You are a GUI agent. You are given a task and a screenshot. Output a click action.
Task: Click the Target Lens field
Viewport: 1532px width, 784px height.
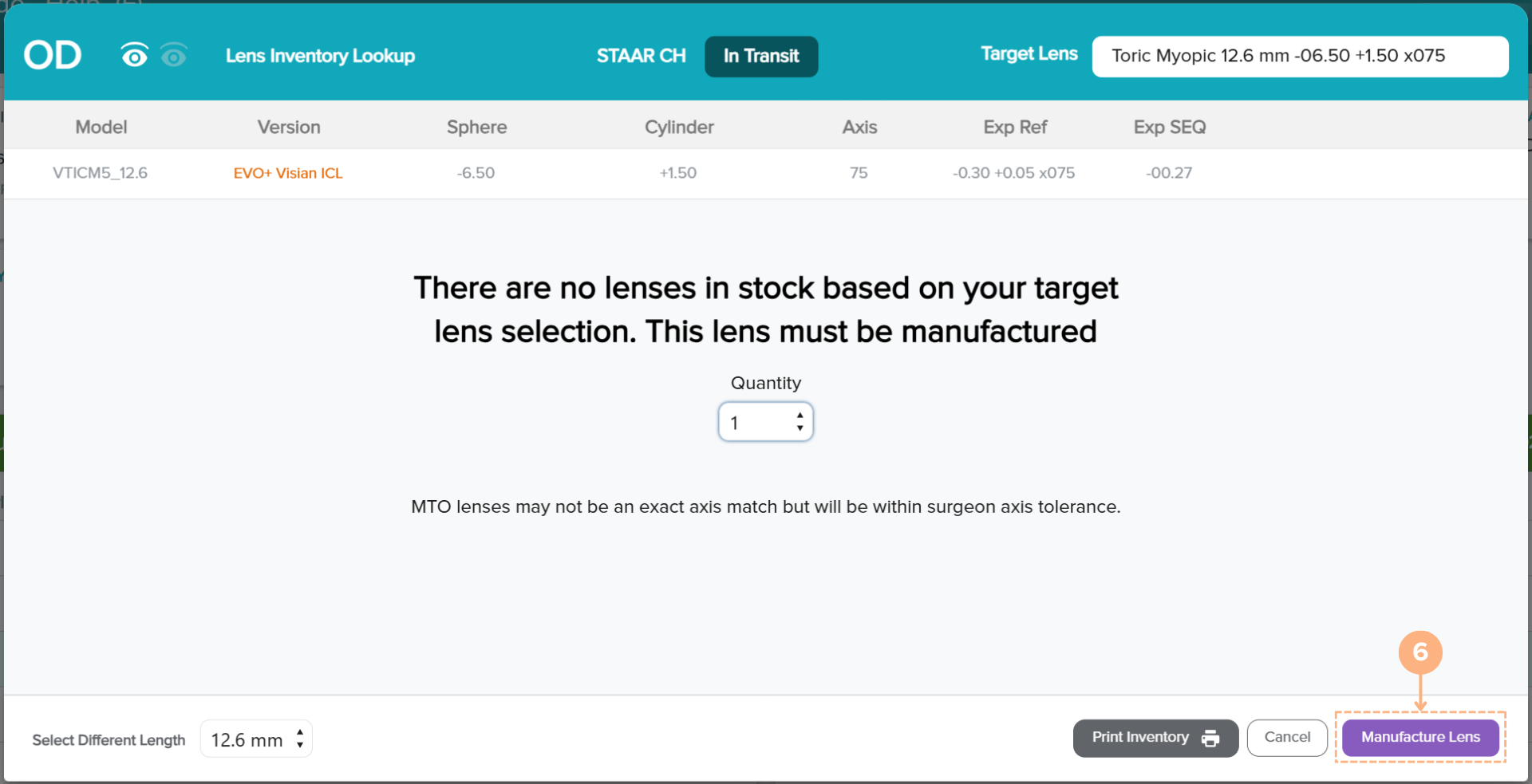(1299, 56)
